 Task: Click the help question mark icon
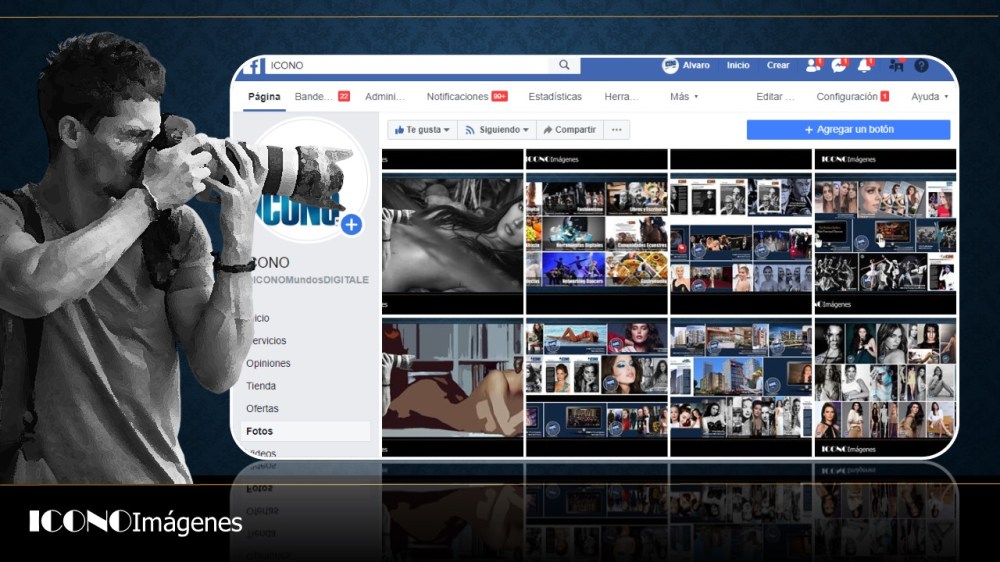click(921, 65)
